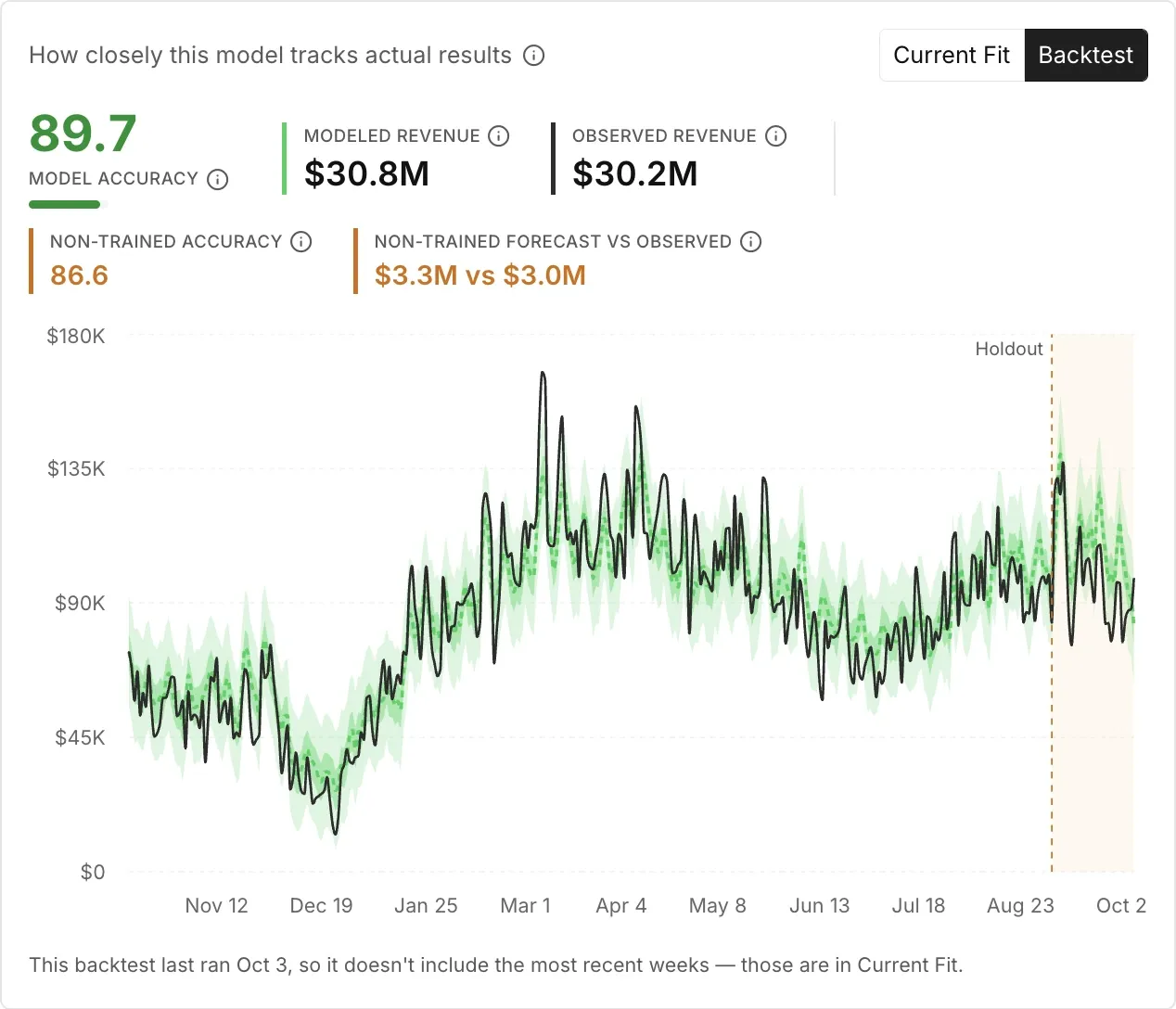The height and width of the screenshot is (1009, 1176).
Task: Select the Holdout marker label
Action: coord(1009,349)
